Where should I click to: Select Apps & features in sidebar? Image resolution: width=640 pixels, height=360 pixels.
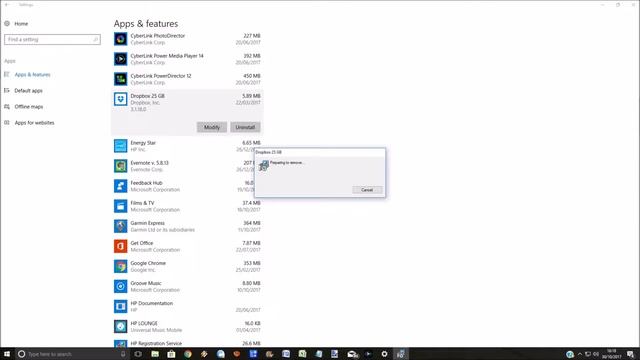[x=32, y=75]
